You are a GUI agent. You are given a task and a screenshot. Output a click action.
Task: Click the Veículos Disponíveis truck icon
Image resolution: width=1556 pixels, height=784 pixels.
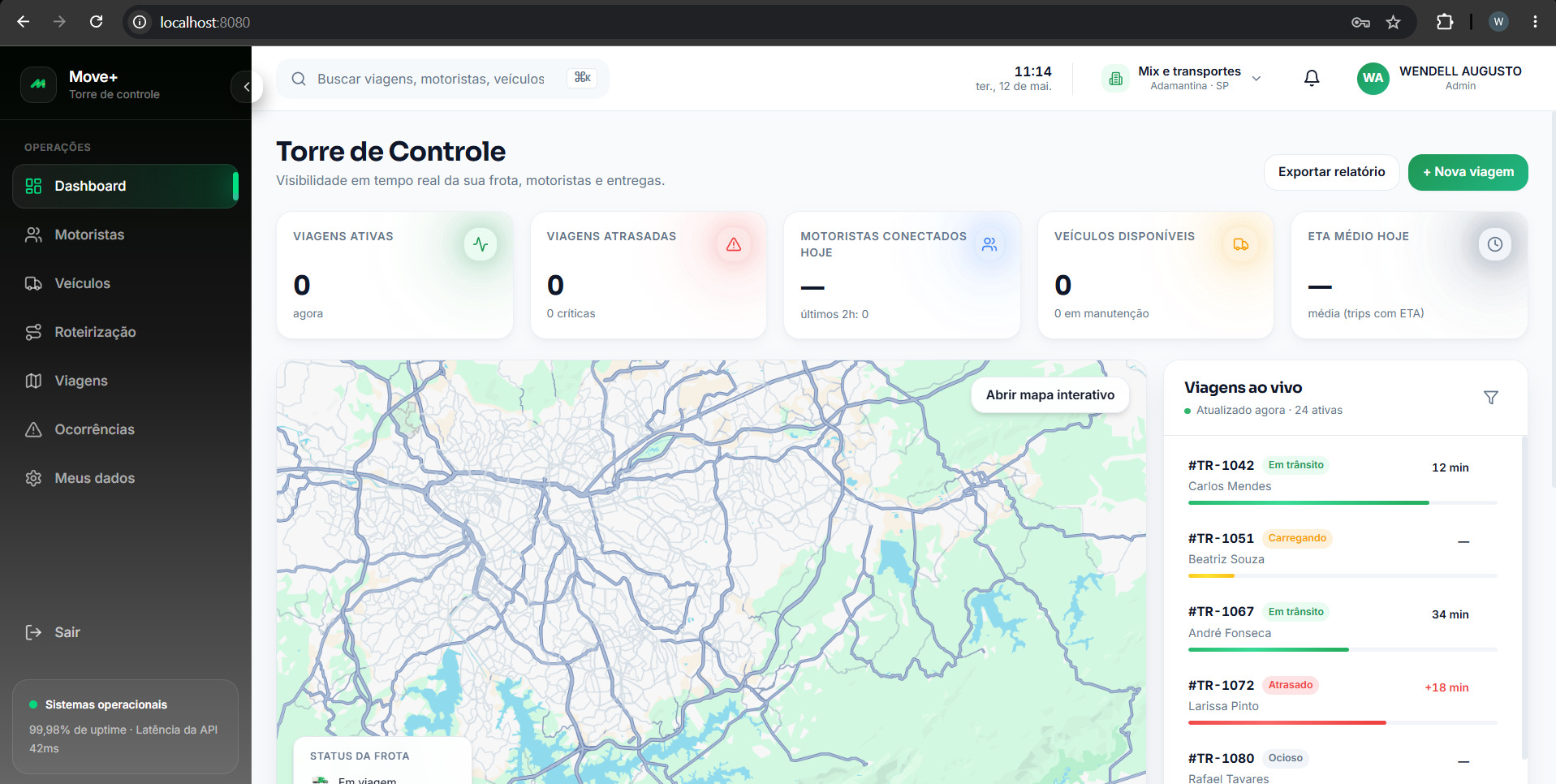tap(1241, 244)
